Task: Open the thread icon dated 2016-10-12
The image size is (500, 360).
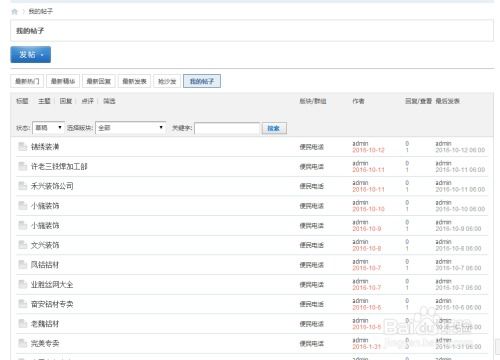Action: pos(22,146)
